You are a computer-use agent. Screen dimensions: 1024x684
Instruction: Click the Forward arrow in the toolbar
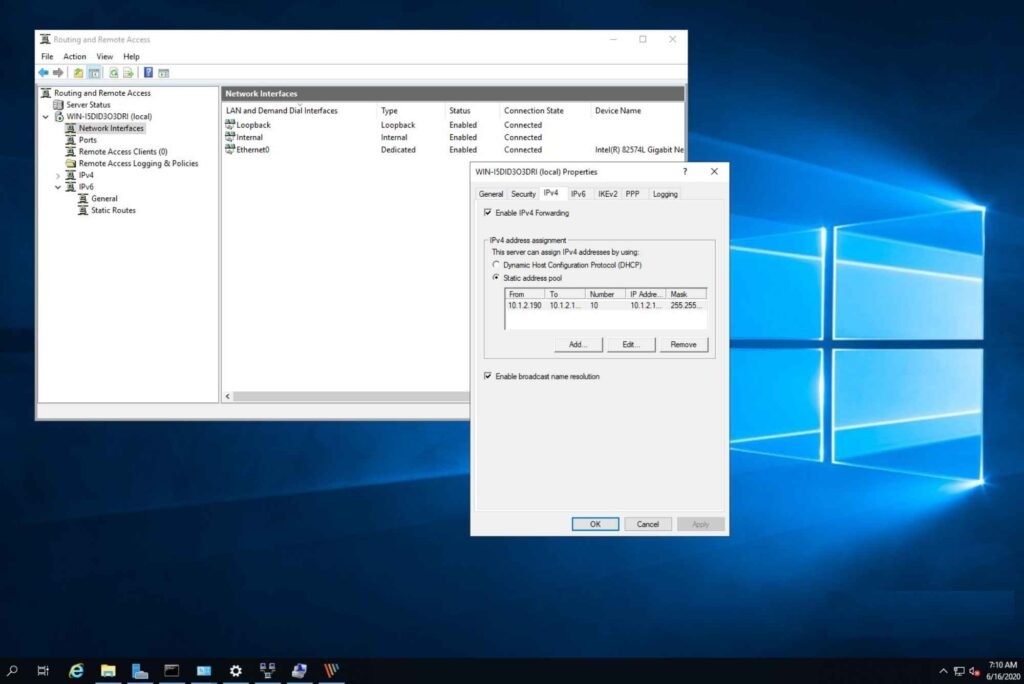click(58, 73)
